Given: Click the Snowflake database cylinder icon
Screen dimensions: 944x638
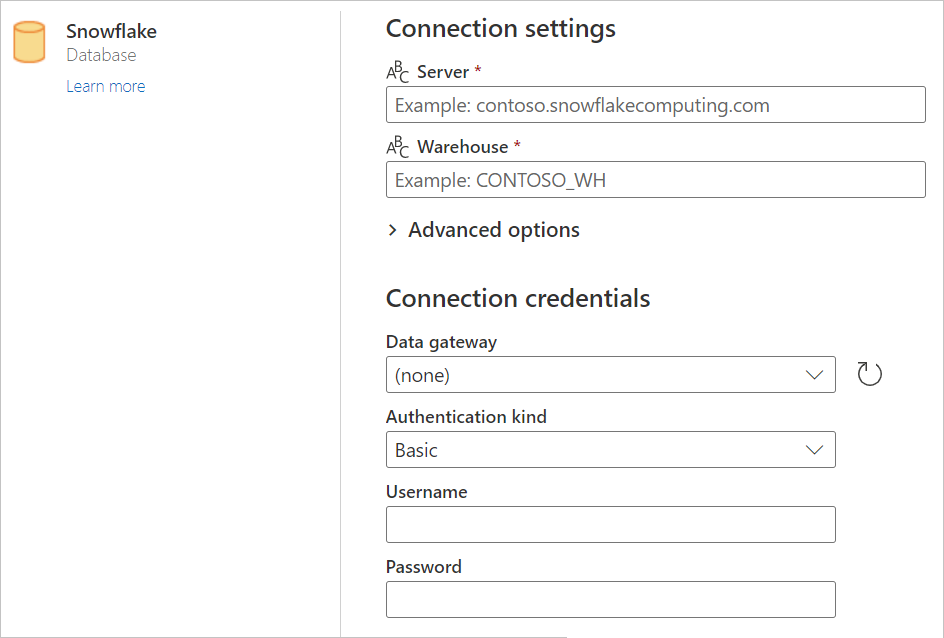Looking at the screenshot, I should pyautogui.click(x=28, y=42).
